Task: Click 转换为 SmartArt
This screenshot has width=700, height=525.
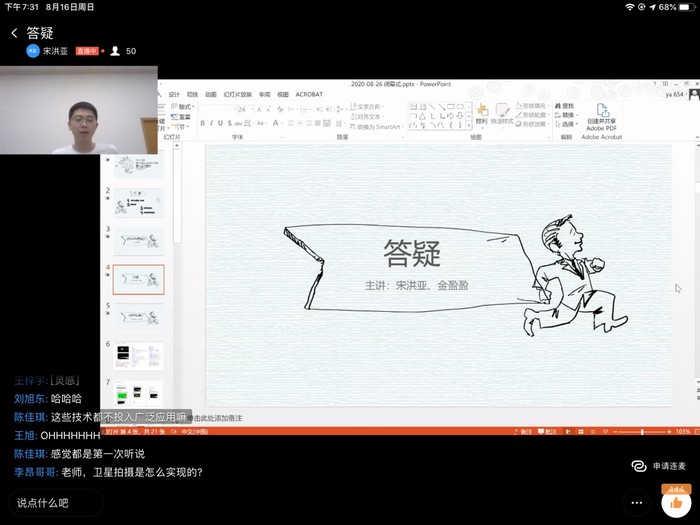Action: coord(375,127)
